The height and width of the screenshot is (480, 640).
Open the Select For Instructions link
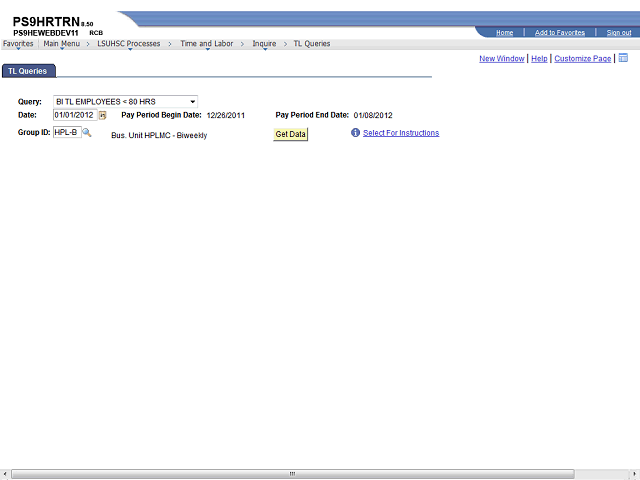pyautogui.click(x=400, y=133)
